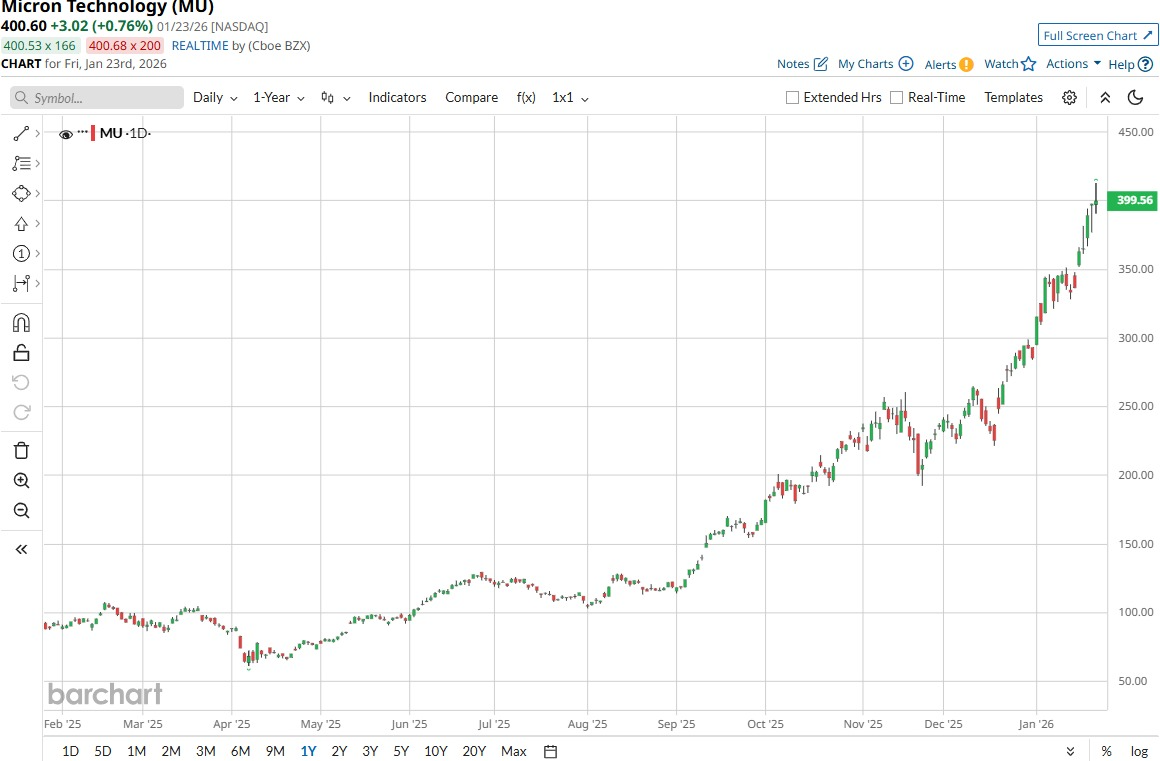Expand annotation tool options arrow
1160x761 pixels.
[38, 163]
